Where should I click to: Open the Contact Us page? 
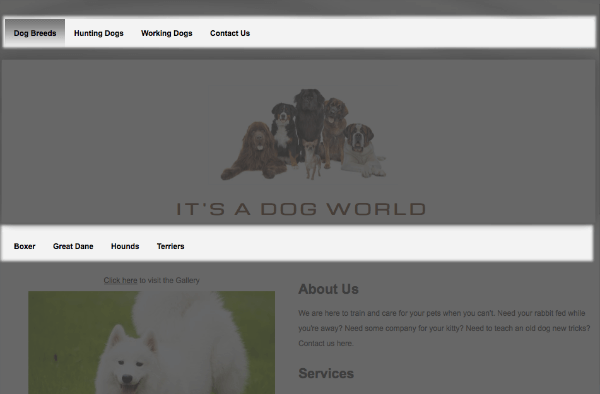point(230,33)
